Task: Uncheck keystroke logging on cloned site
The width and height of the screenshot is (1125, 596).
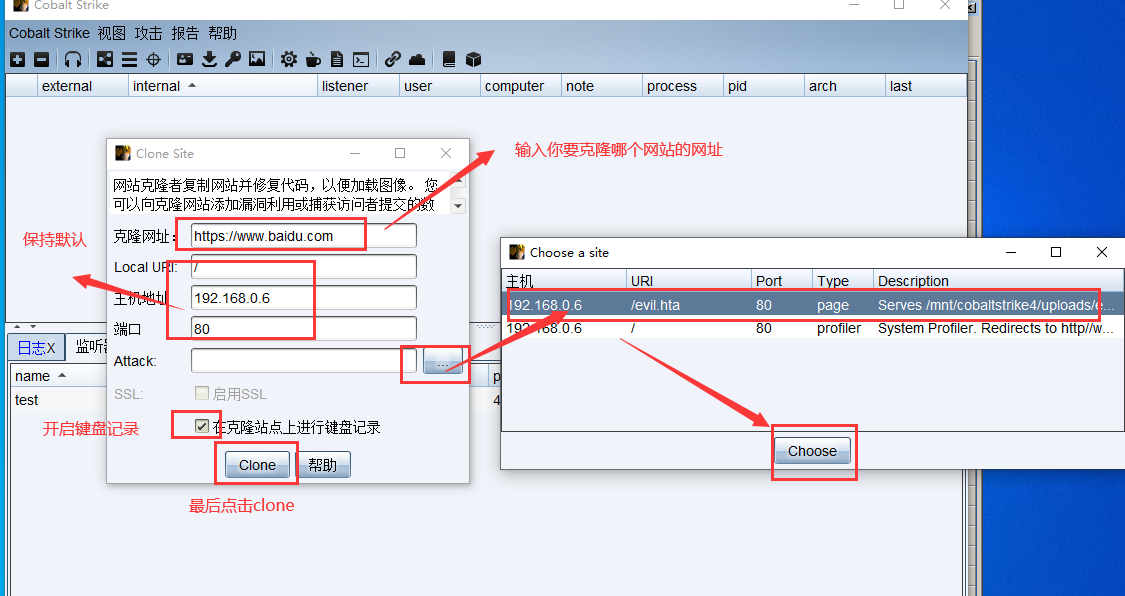Action: click(202, 427)
